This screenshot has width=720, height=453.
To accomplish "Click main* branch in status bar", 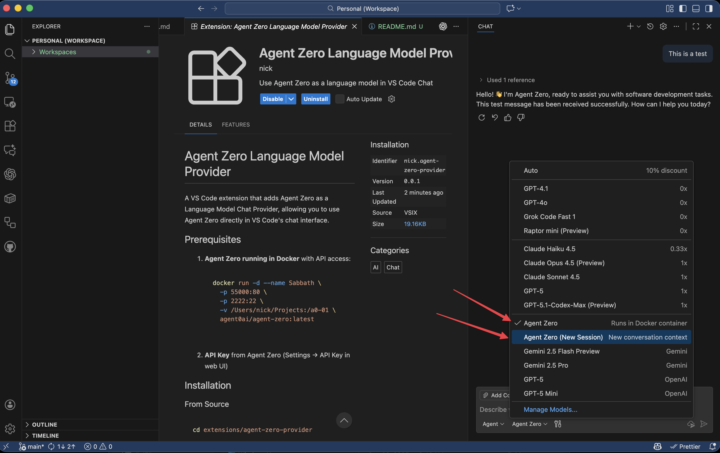I will click(32, 446).
